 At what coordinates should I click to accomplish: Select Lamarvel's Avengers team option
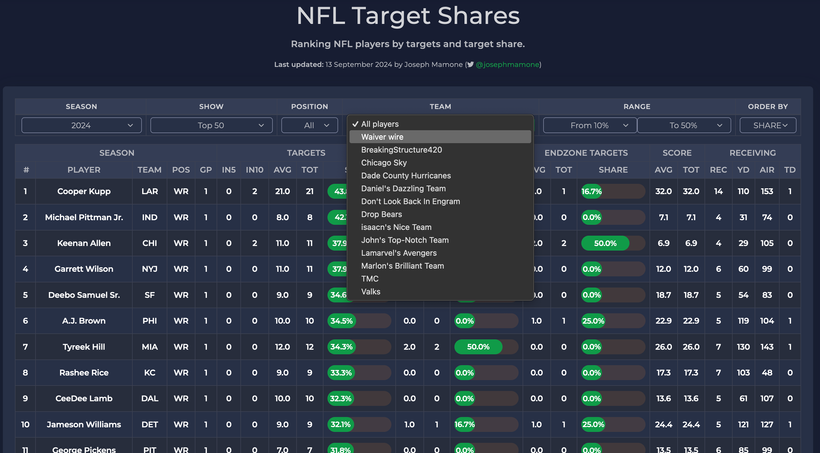click(440, 253)
